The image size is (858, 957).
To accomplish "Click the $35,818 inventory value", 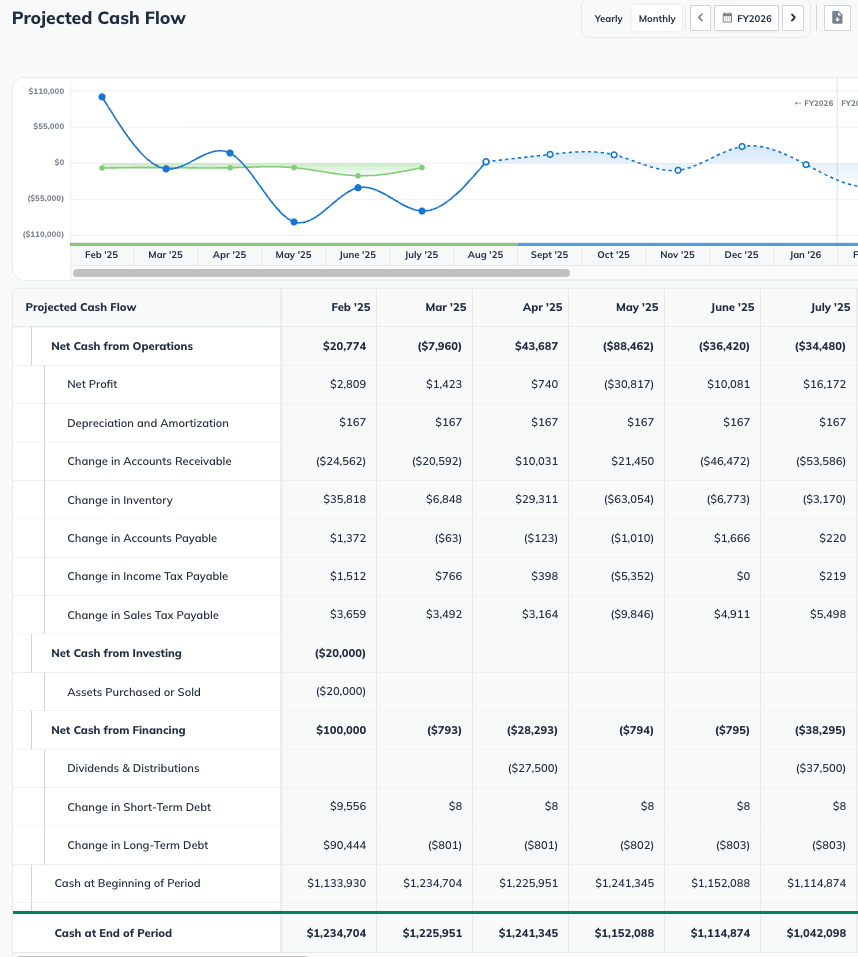I will point(344,499).
